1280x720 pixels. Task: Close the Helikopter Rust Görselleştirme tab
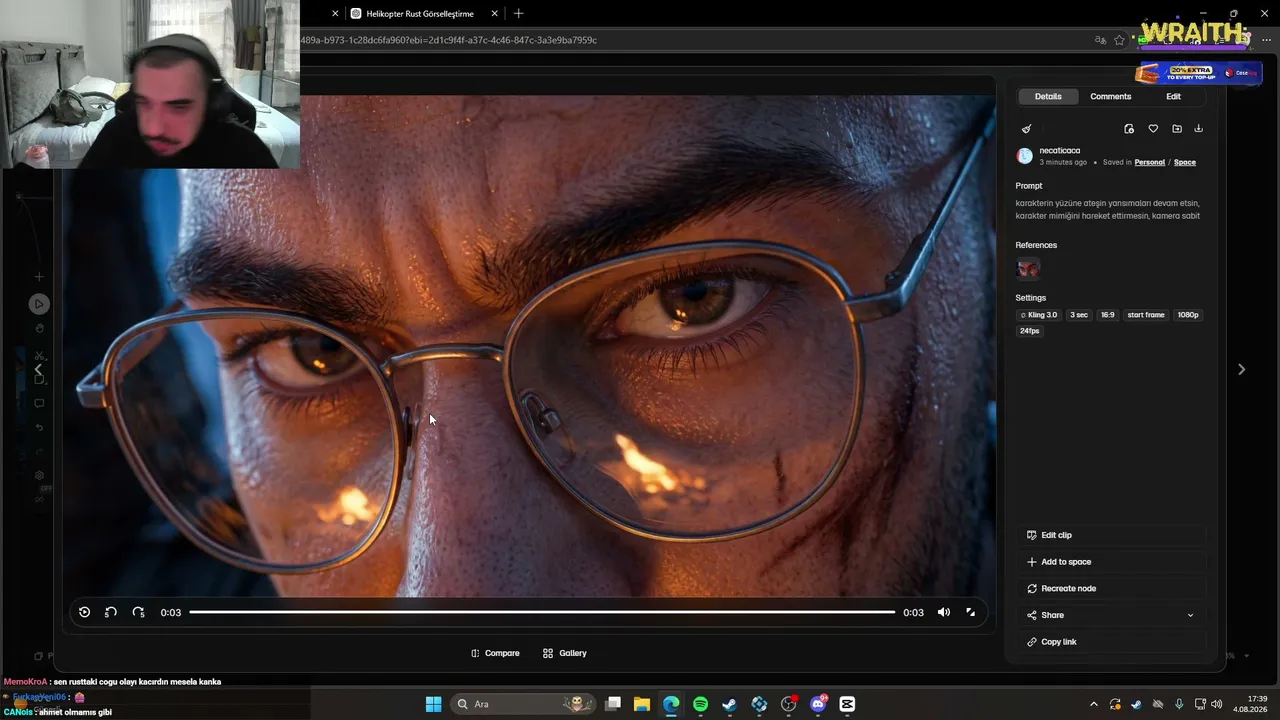point(494,14)
